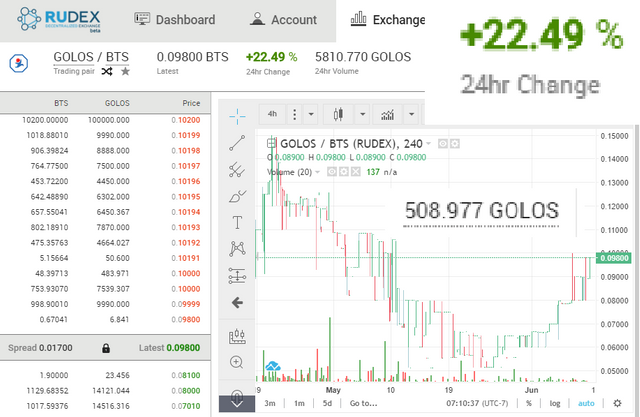The image size is (640, 417).
Task: Select the buy order priced 0.08000
Action: [105, 391]
